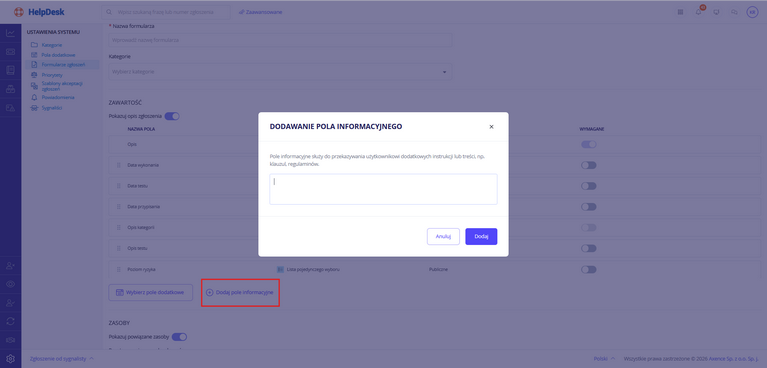Click the user with checkmark icon in left rail
767x368 pixels.
pos(10,303)
